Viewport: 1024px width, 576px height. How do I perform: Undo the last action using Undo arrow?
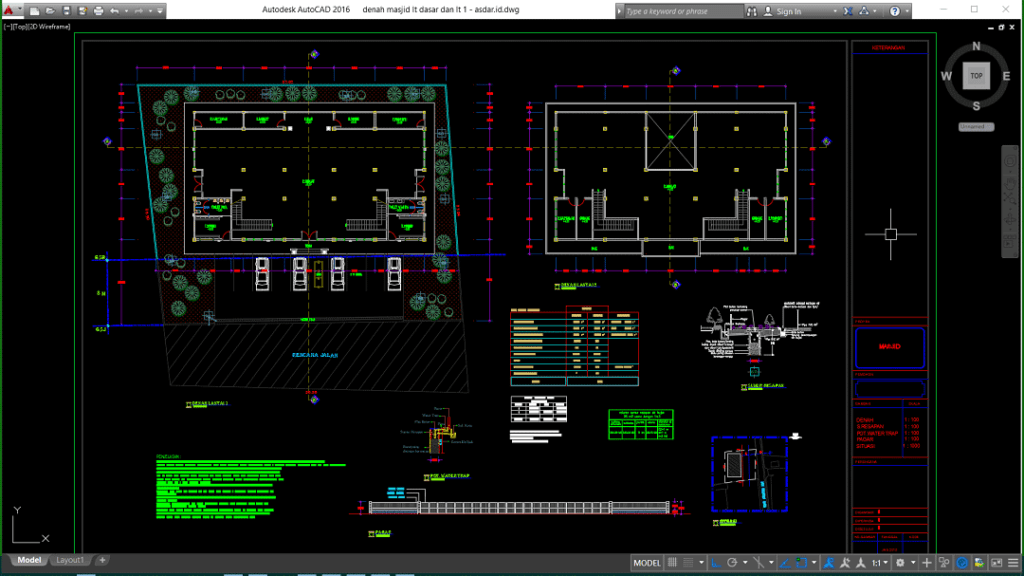[114, 11]
